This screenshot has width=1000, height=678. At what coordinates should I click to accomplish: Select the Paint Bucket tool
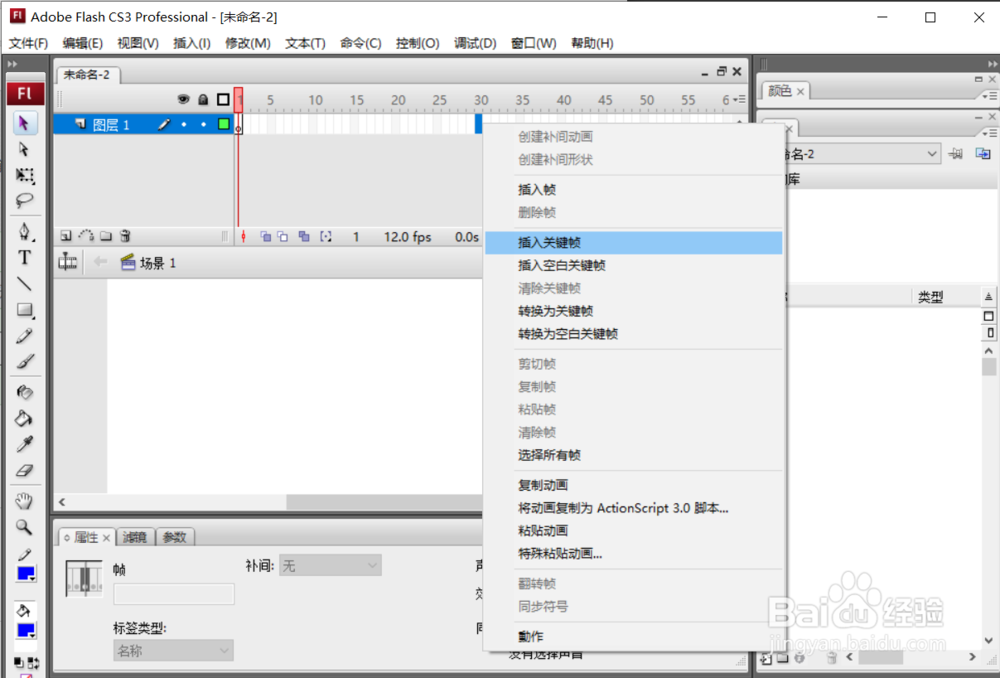point(24,418)
